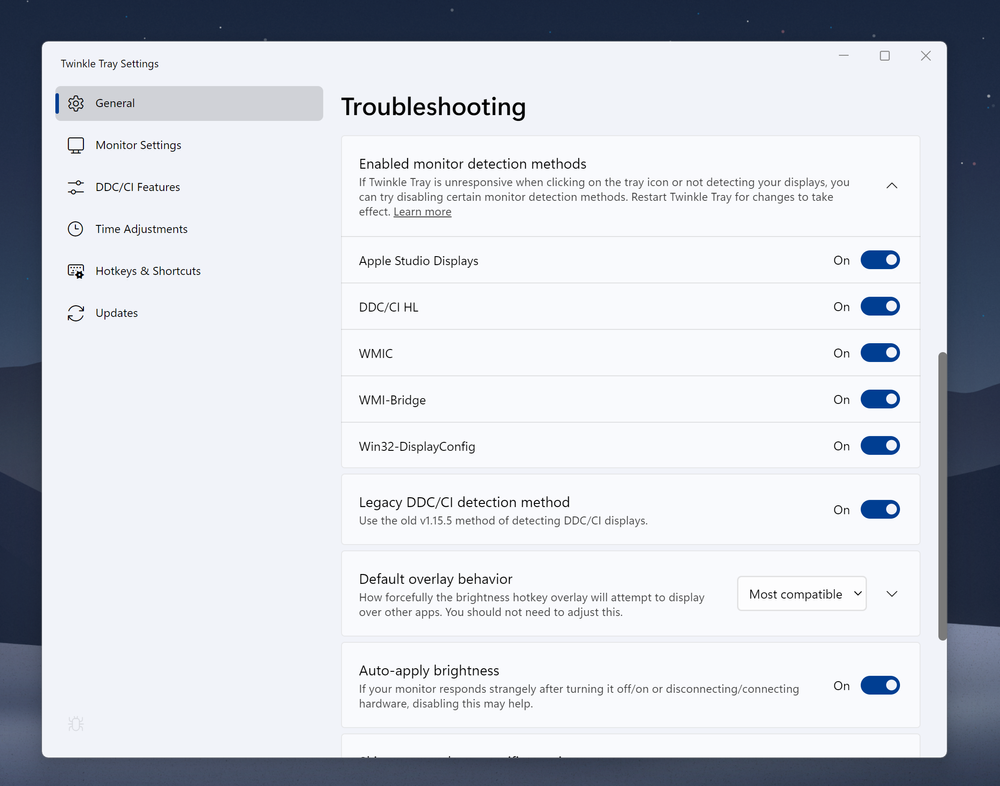This screenshot has height=786, width=1000.
Task: Click the Monitor Settings display icon
Action: [x=76, y=145]
